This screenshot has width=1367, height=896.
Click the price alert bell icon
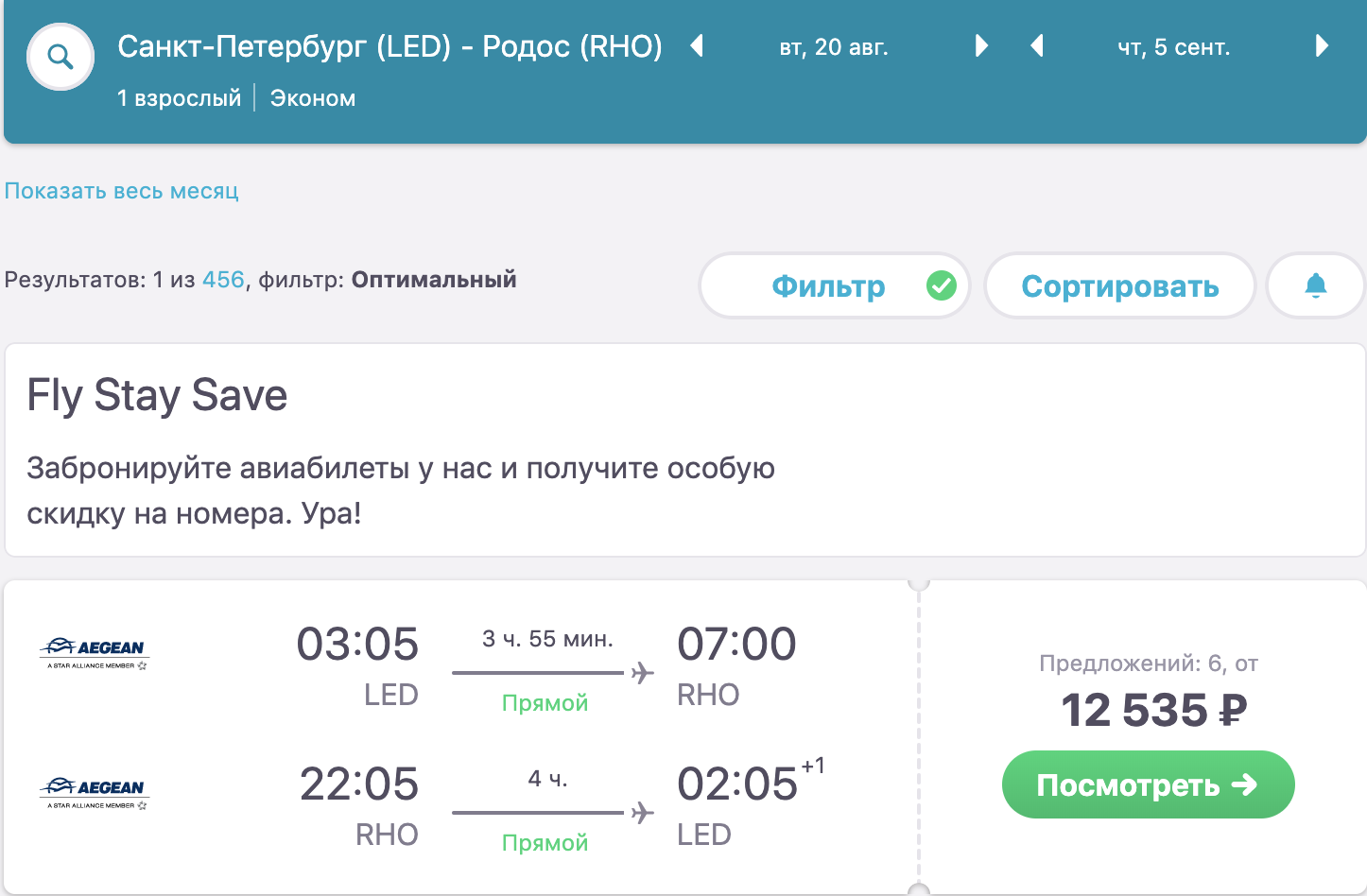1315,285
